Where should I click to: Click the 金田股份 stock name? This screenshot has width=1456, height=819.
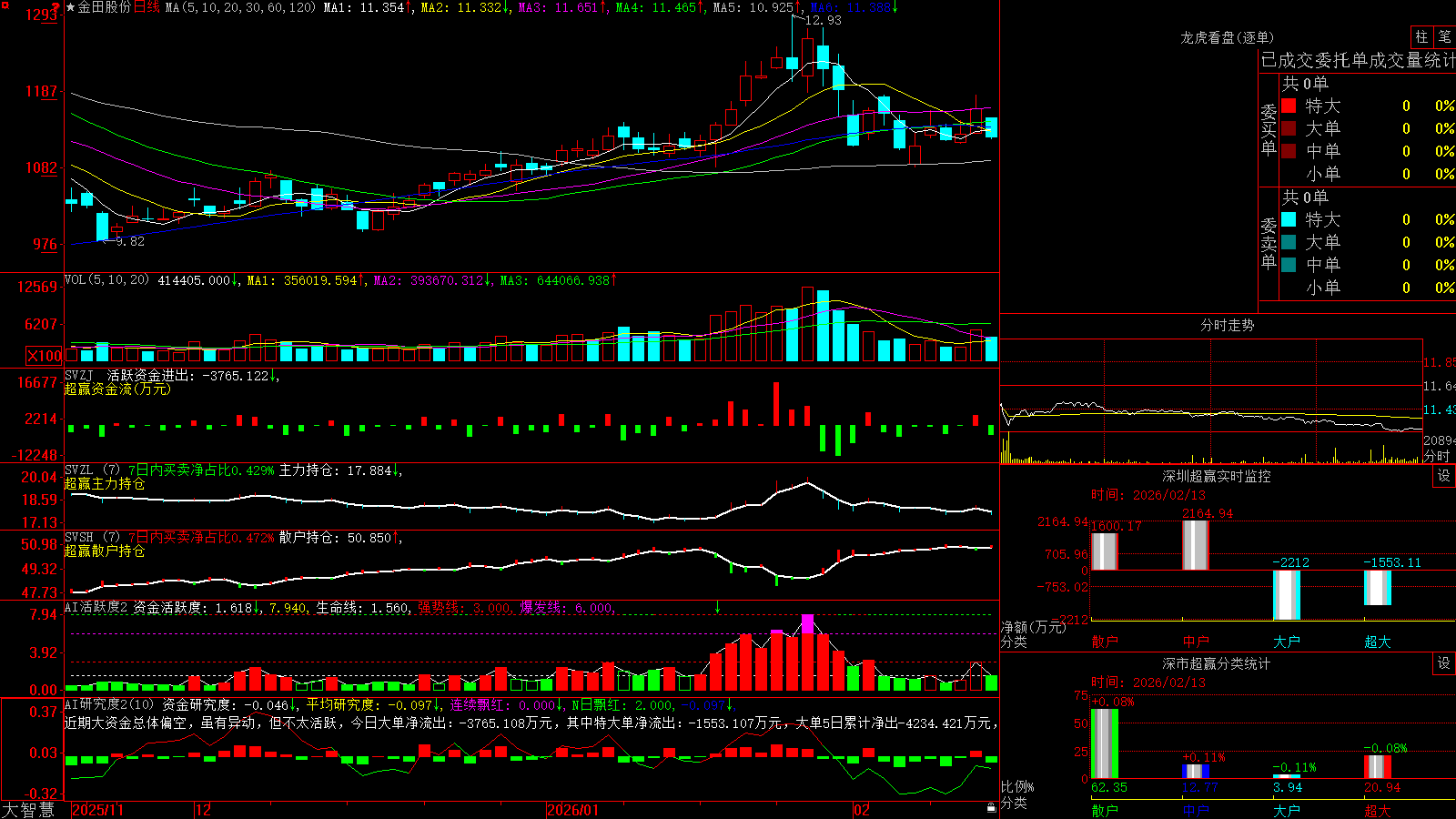pos(105,7)
